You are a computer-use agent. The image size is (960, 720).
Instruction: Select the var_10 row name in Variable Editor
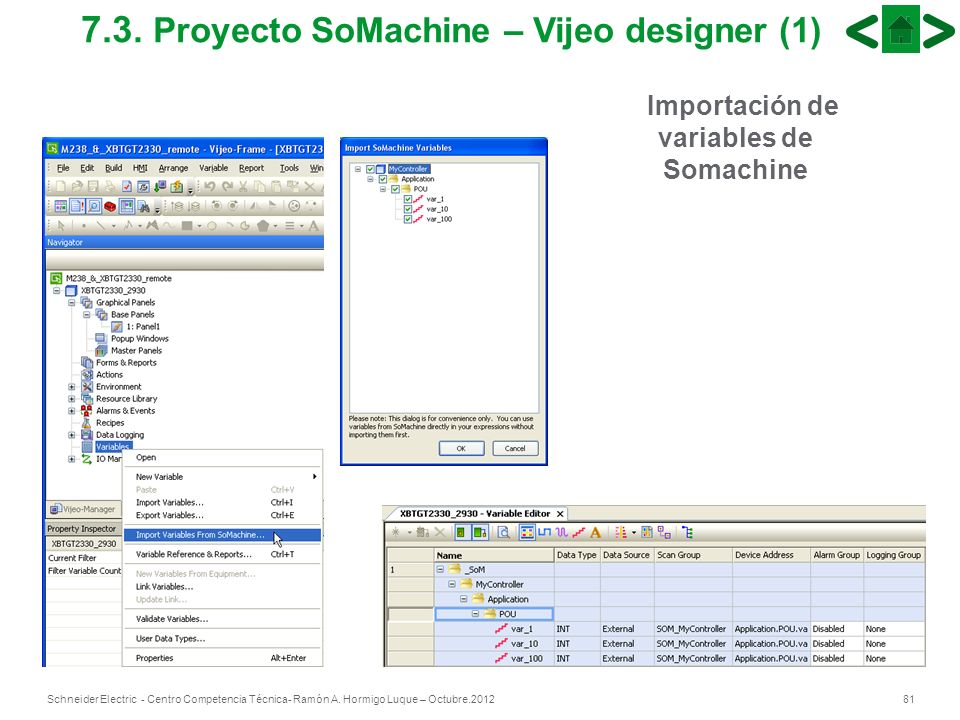coord(525,644)
